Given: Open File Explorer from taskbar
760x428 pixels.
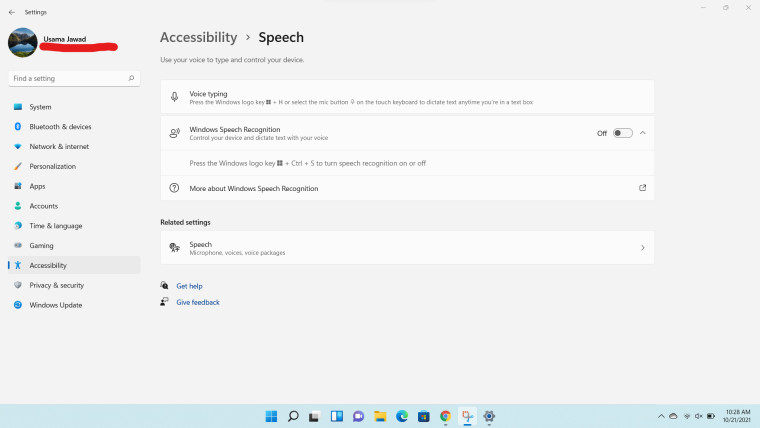Looking at the screenshot, I should [380, 416].
